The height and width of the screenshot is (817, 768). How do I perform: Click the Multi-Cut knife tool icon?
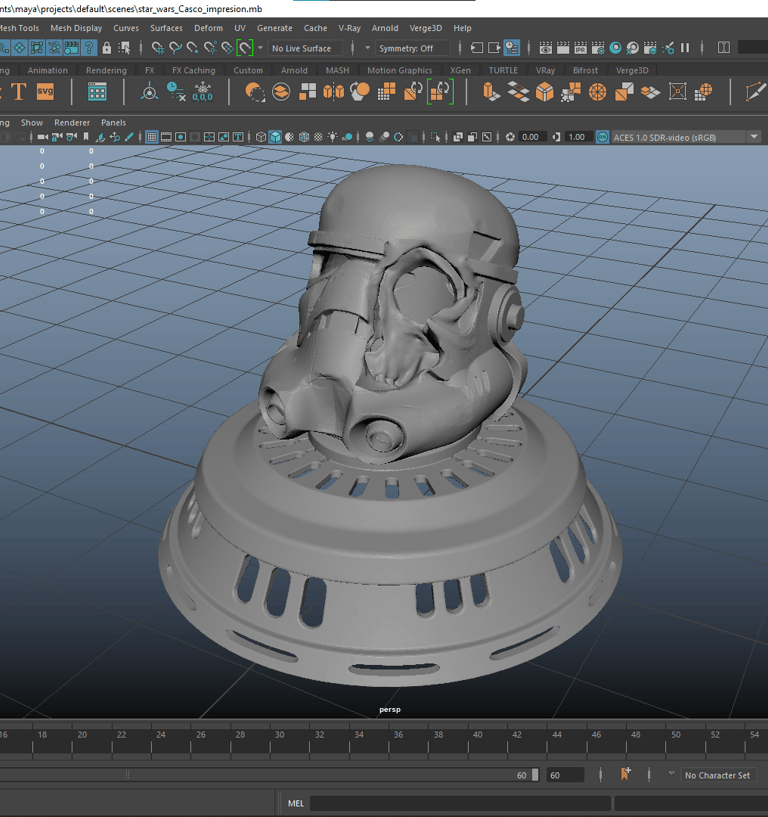(755, 92)
